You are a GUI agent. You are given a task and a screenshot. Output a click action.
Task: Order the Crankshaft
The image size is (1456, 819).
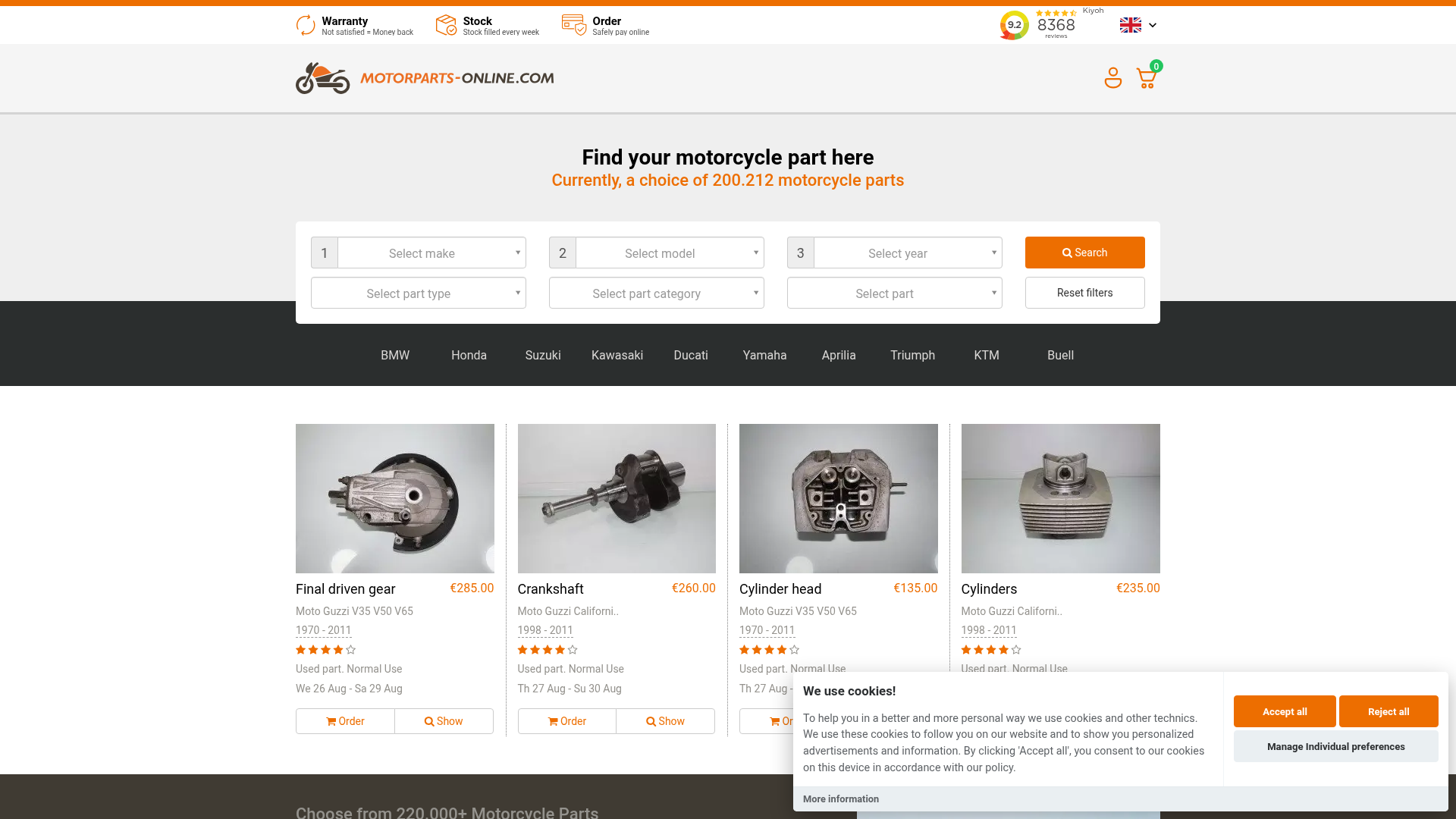coord(567,721)
